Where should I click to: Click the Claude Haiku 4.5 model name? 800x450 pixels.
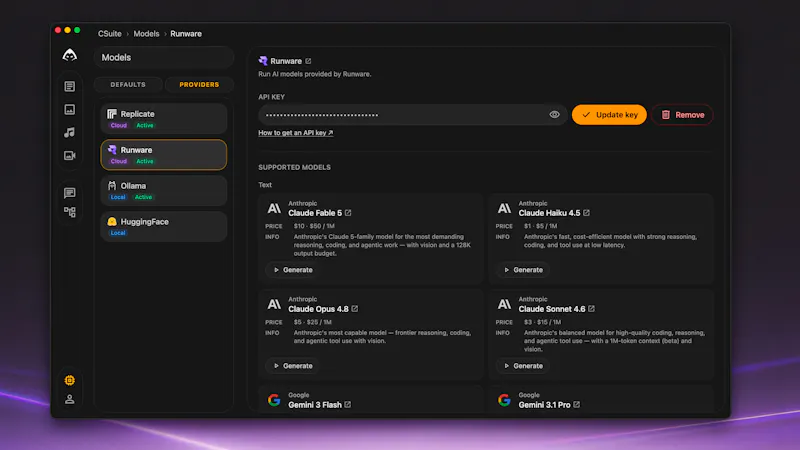coord(549,213)
